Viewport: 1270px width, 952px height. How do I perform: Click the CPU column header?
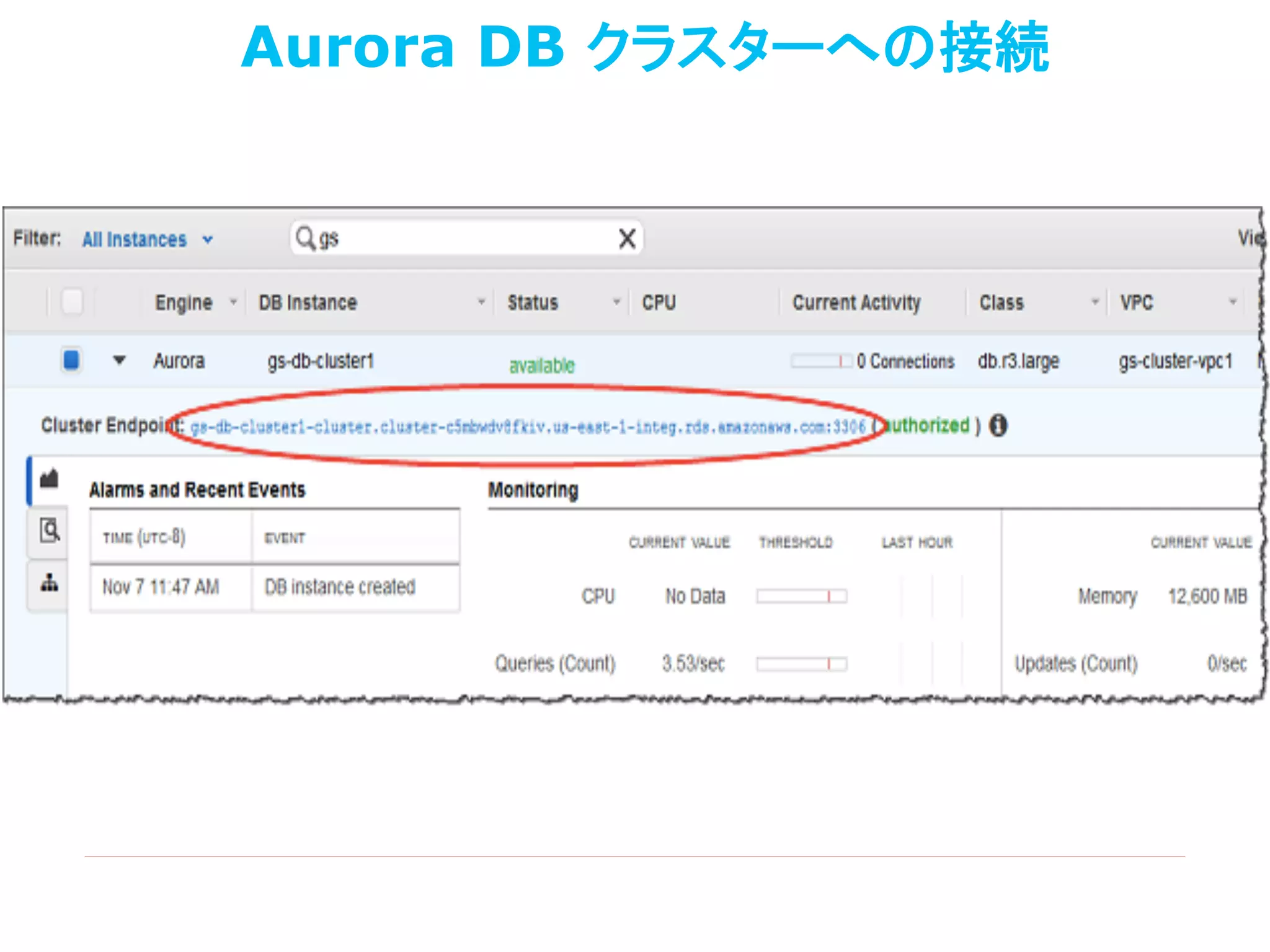click(659, 302)
